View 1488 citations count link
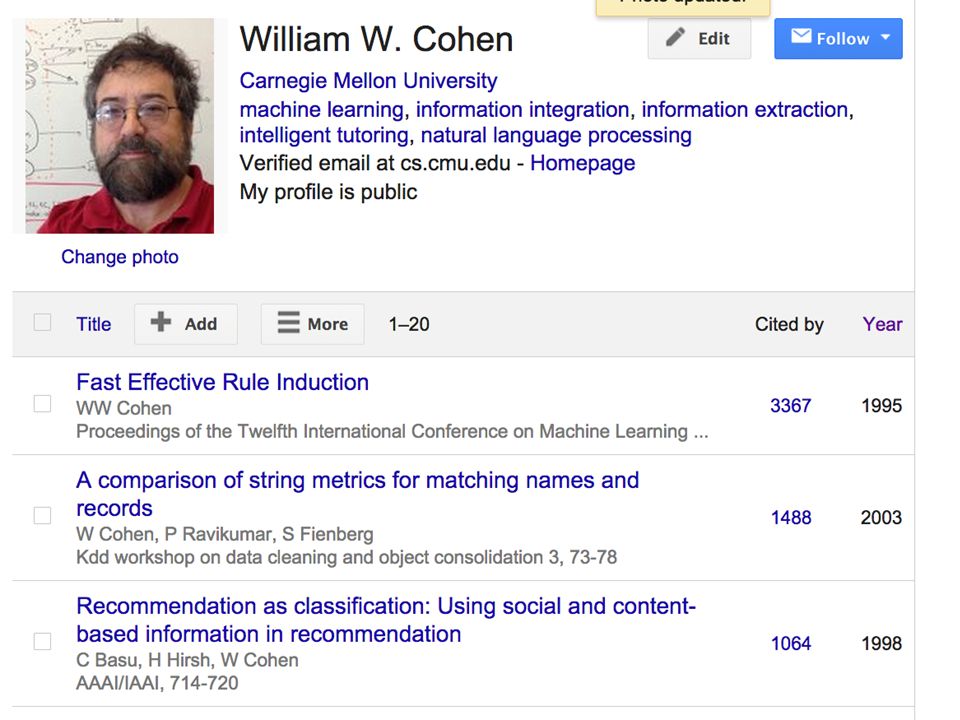This screenshot has width=960, height=720. 791,517
